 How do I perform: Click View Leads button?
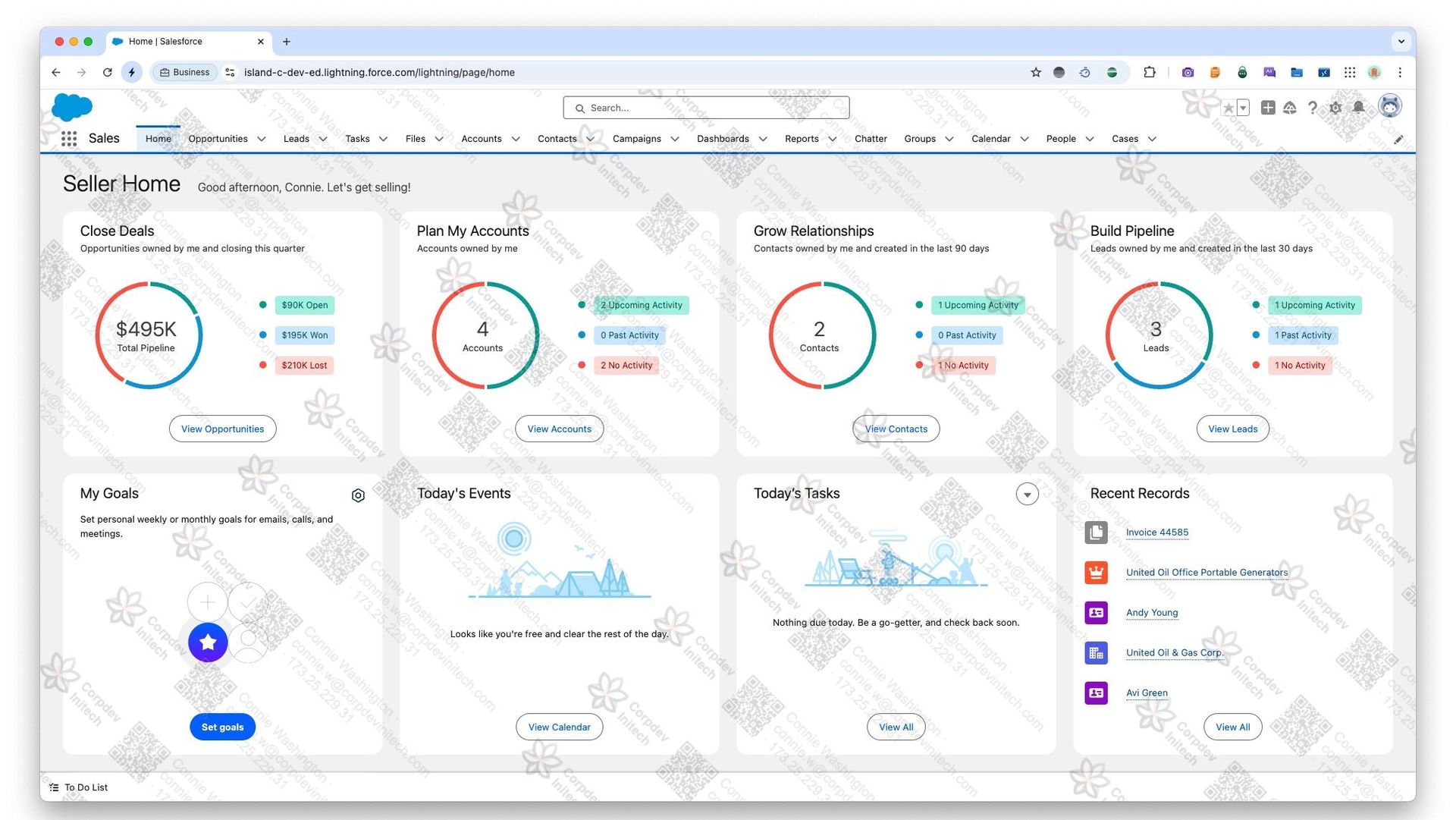pos(1233,429)
